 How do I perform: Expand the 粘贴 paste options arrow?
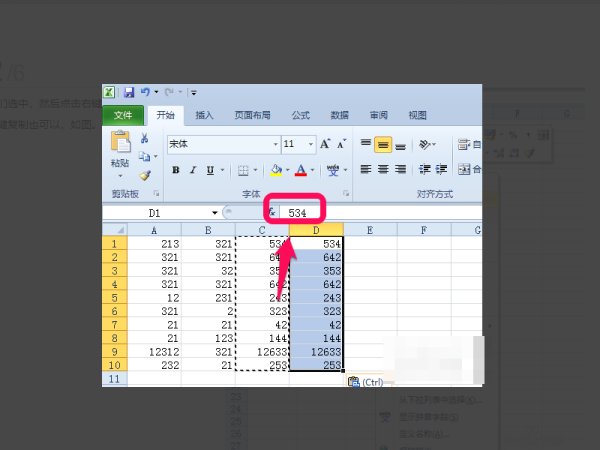pos(120,176)
